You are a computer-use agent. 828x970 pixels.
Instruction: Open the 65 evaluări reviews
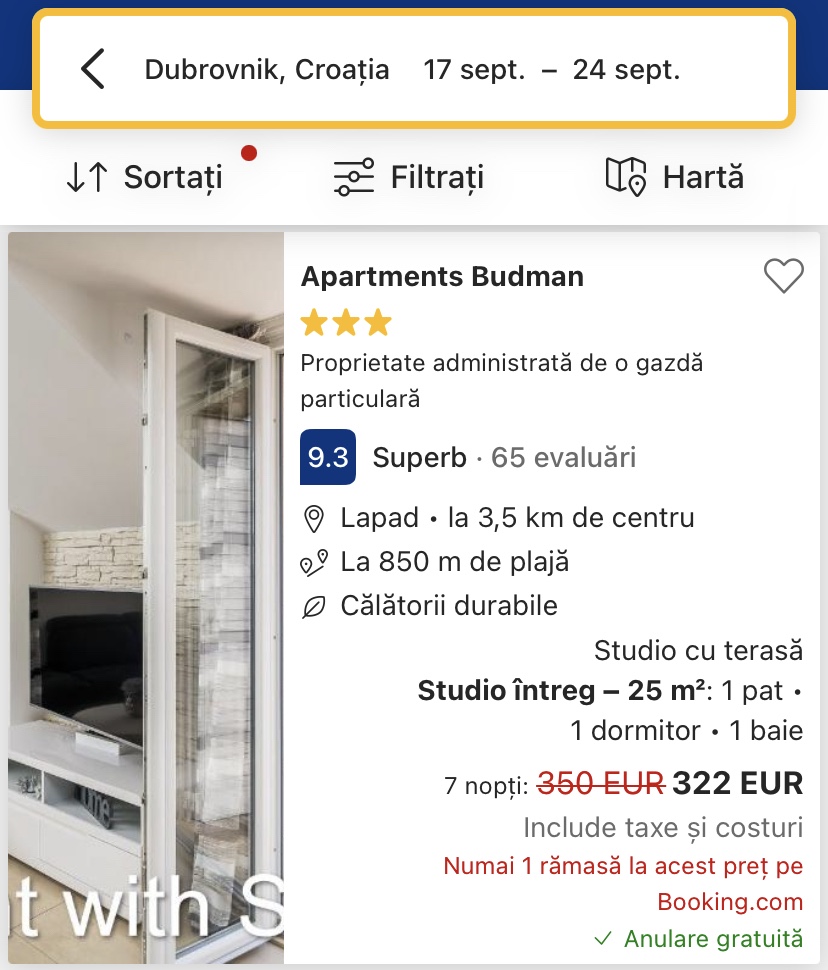coord(564,458)
